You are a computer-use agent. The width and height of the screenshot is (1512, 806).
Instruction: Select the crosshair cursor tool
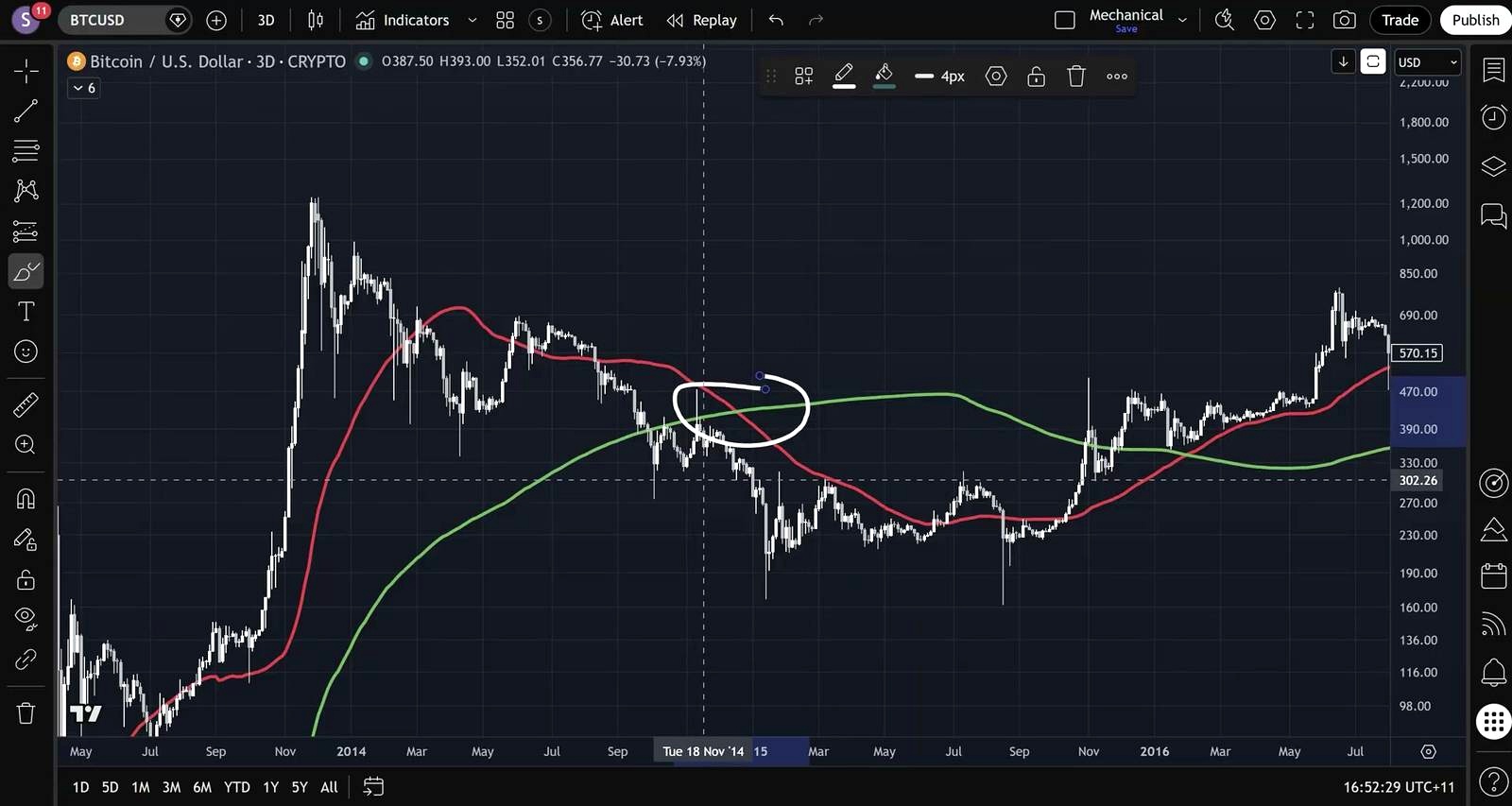(x=26, y=71)
